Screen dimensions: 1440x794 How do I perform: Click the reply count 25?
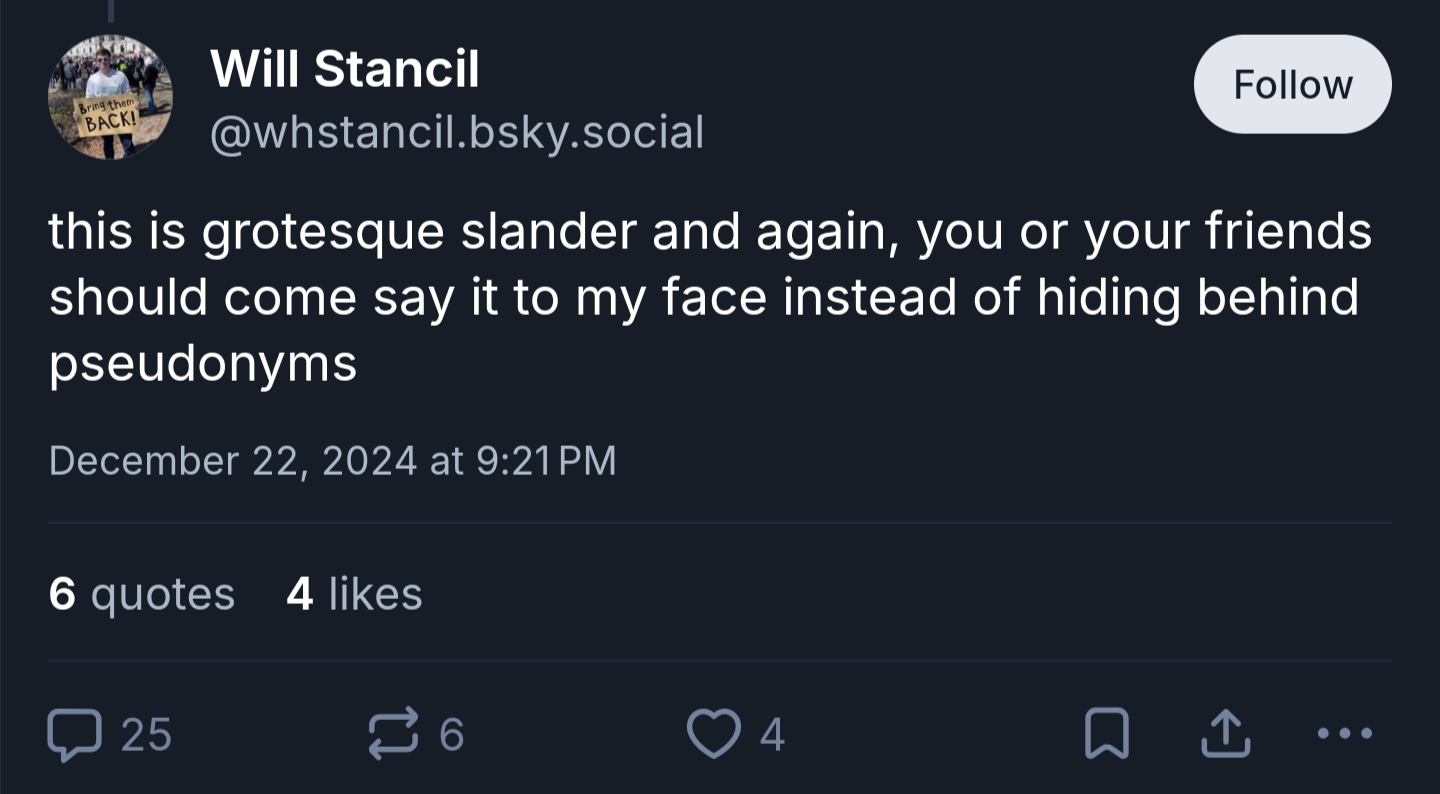click(x=146, y=735)
